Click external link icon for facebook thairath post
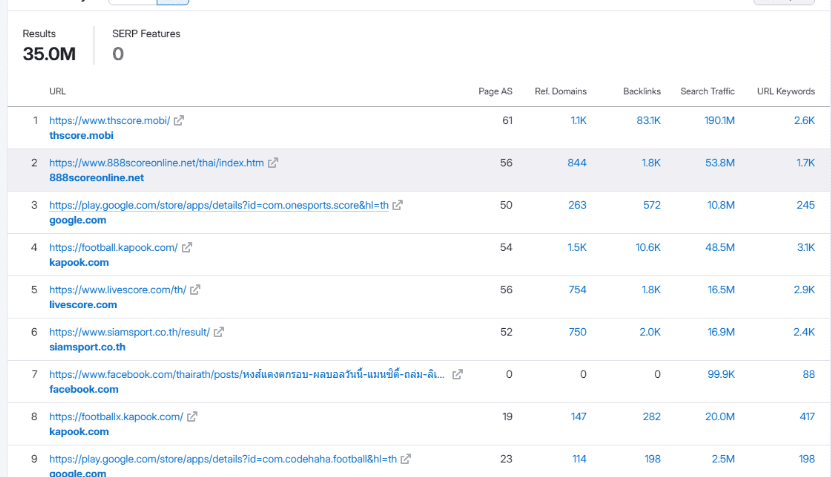This screenshot has height=477, width=831. (457, 374)
